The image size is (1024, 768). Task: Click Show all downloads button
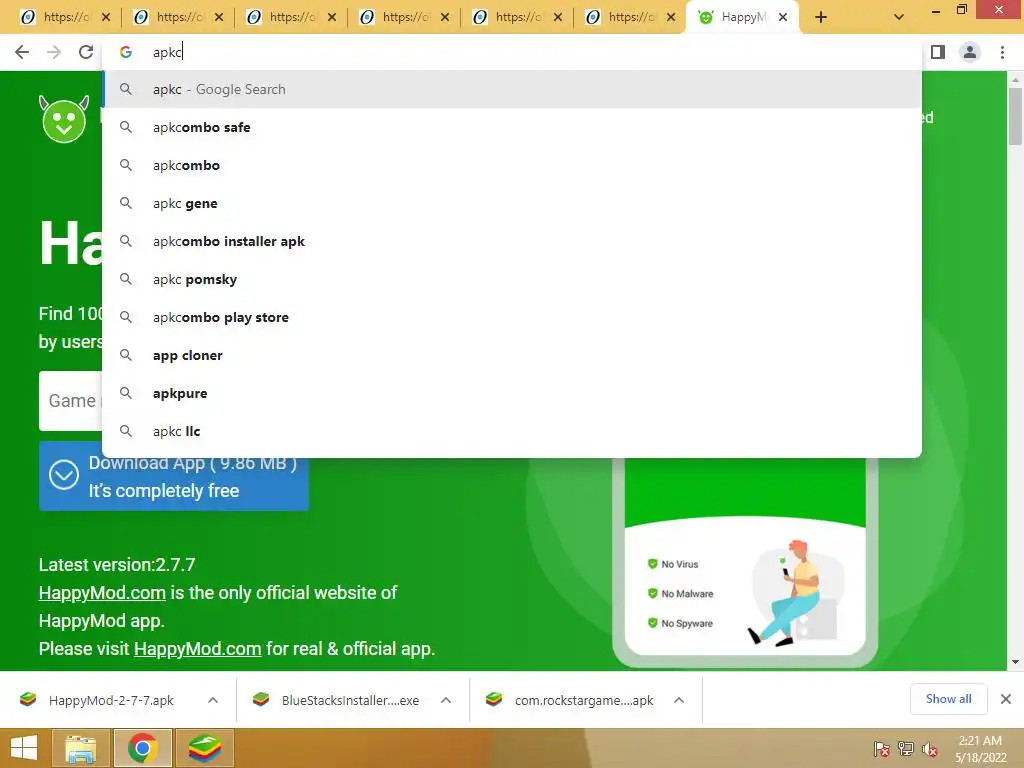948,699
